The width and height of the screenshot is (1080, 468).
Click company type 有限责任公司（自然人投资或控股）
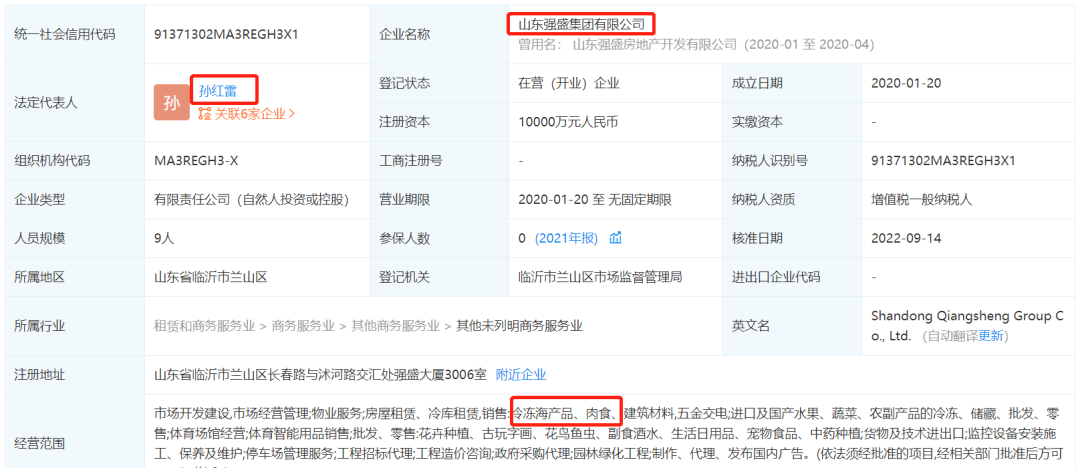[x=251, y=200]
